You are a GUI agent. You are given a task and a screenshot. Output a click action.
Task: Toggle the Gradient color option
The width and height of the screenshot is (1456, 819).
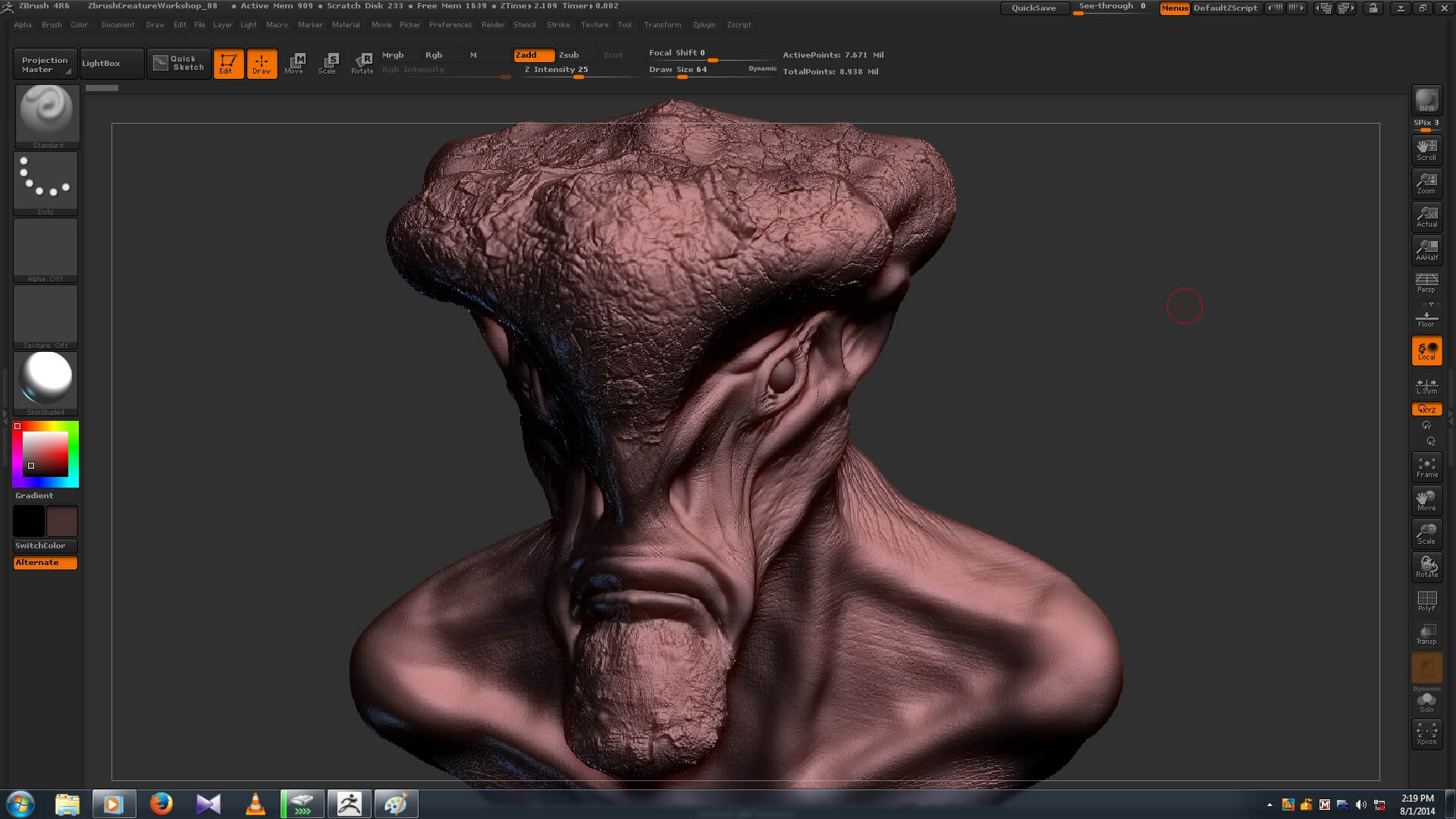click(34, 496)
